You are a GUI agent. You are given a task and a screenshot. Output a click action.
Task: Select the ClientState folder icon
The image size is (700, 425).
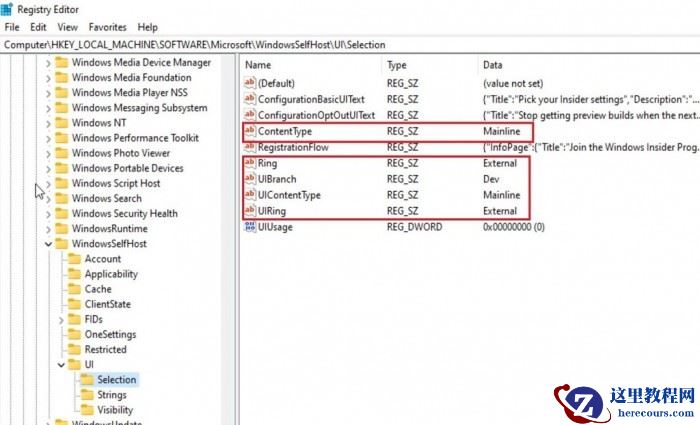75,304
